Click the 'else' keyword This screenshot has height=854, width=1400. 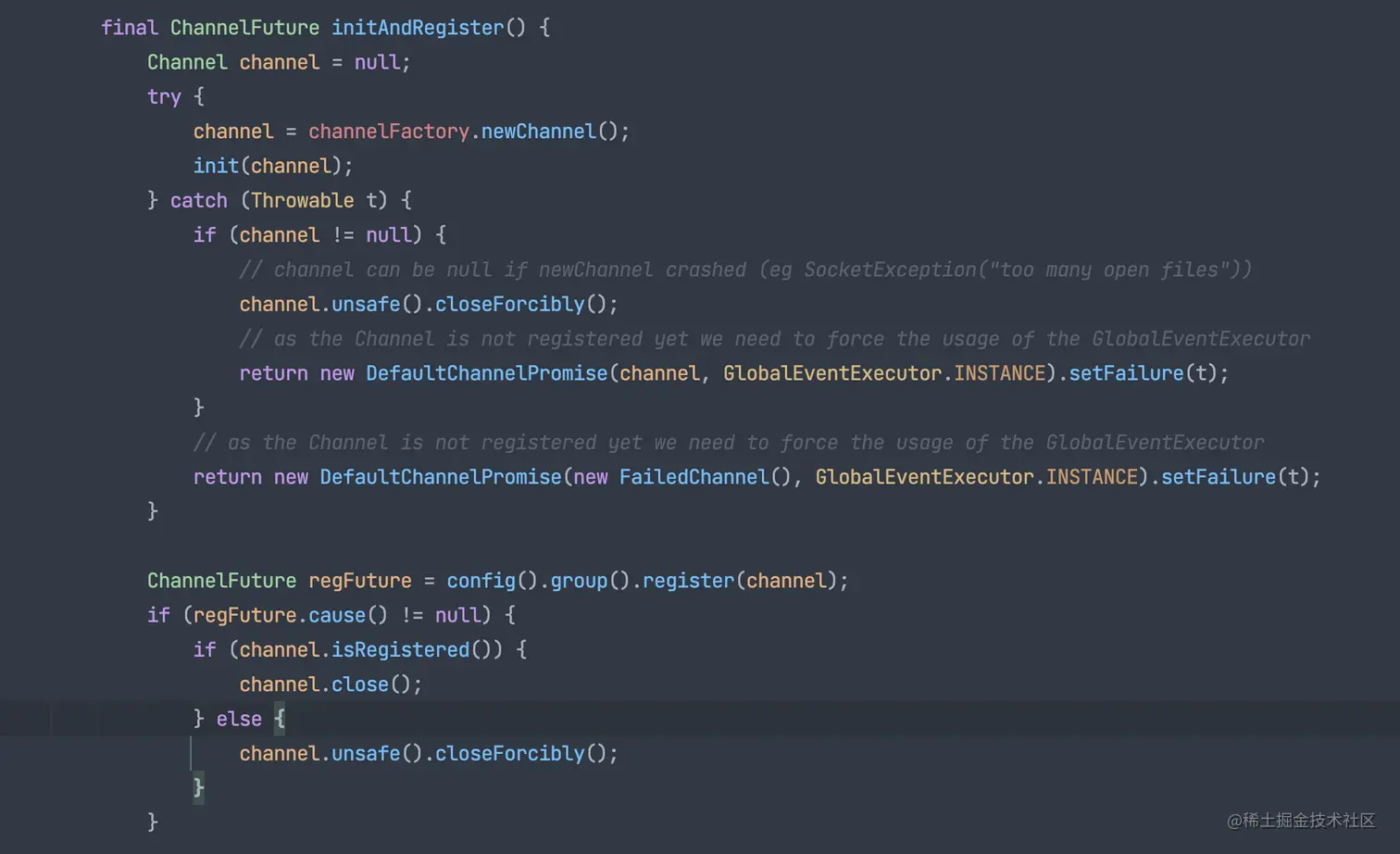pos(239,719)
